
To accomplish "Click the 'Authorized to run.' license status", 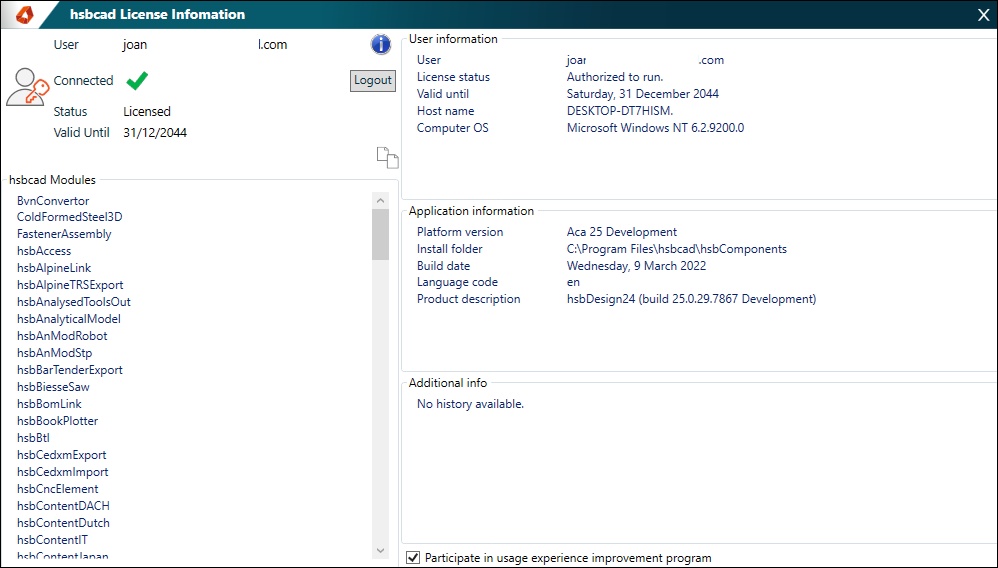I will click(615, 77).
